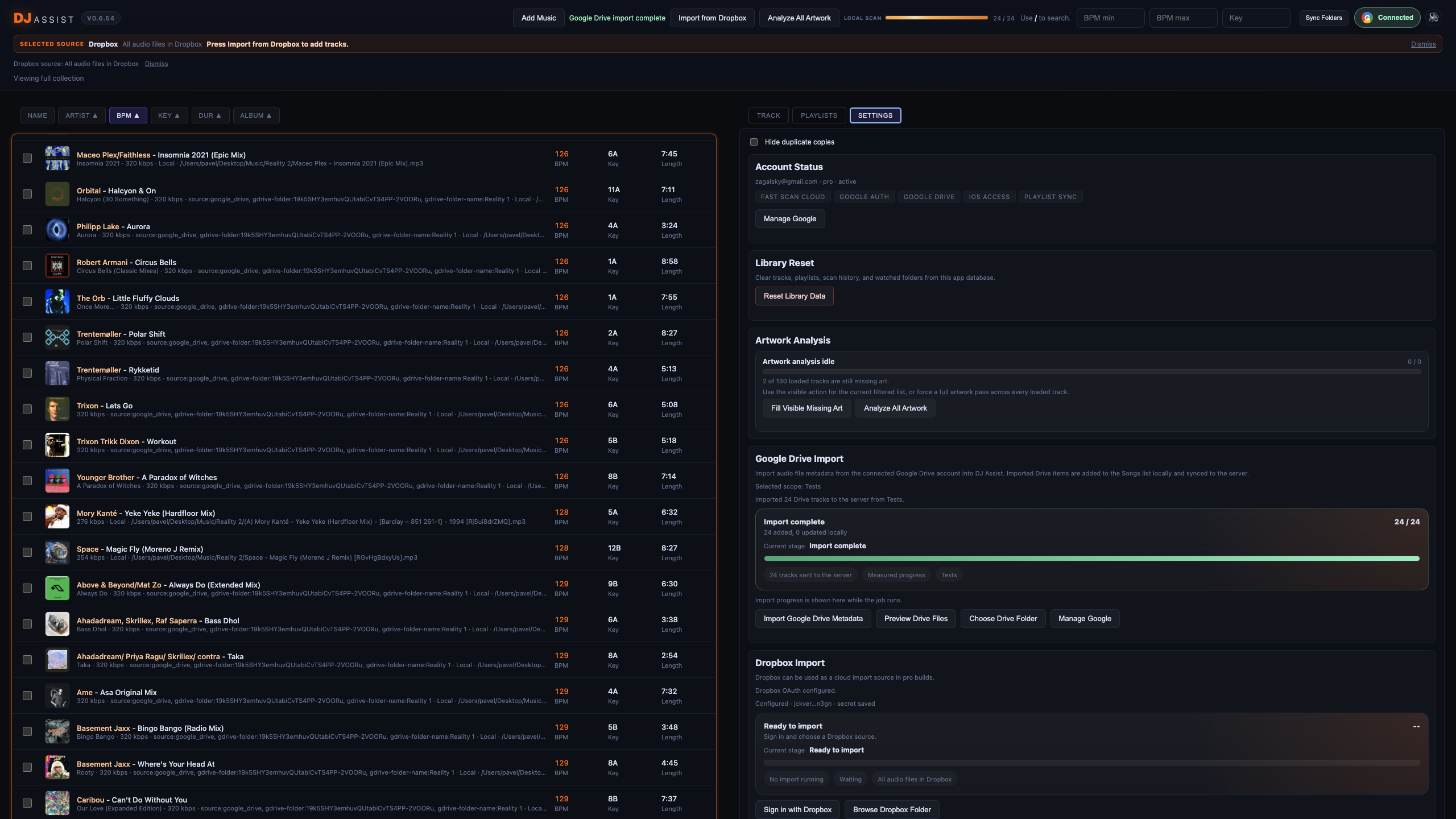
Task: Sort the collection by ALBUM
Action: coord(256,115)
